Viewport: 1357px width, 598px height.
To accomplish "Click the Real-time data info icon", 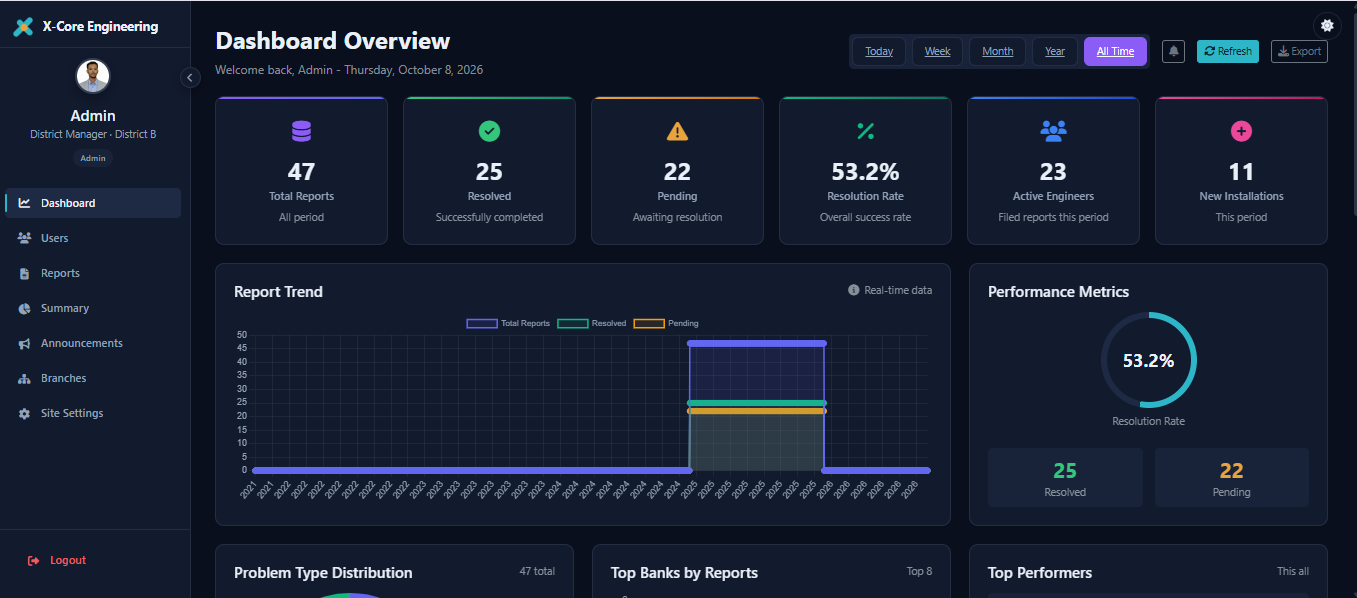I will coord(854,290).
